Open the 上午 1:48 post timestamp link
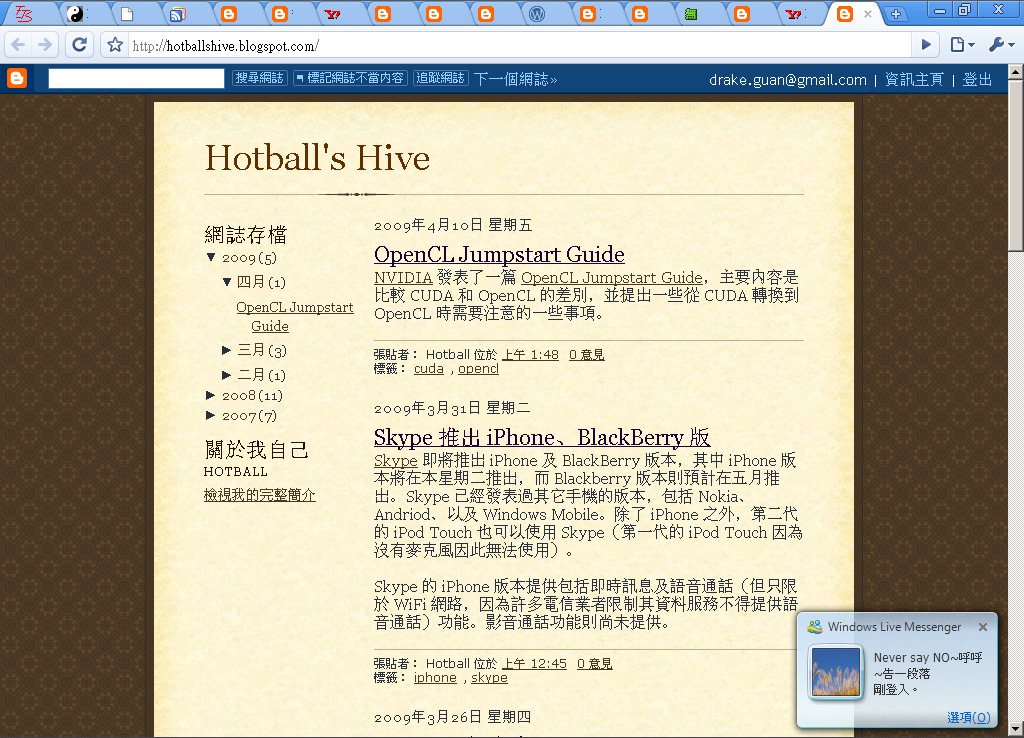1024x738 pixels. [530, 355]
